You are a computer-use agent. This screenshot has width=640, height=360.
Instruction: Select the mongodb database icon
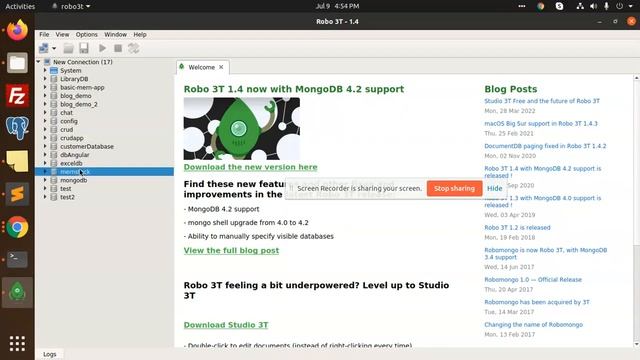point(53,180)
